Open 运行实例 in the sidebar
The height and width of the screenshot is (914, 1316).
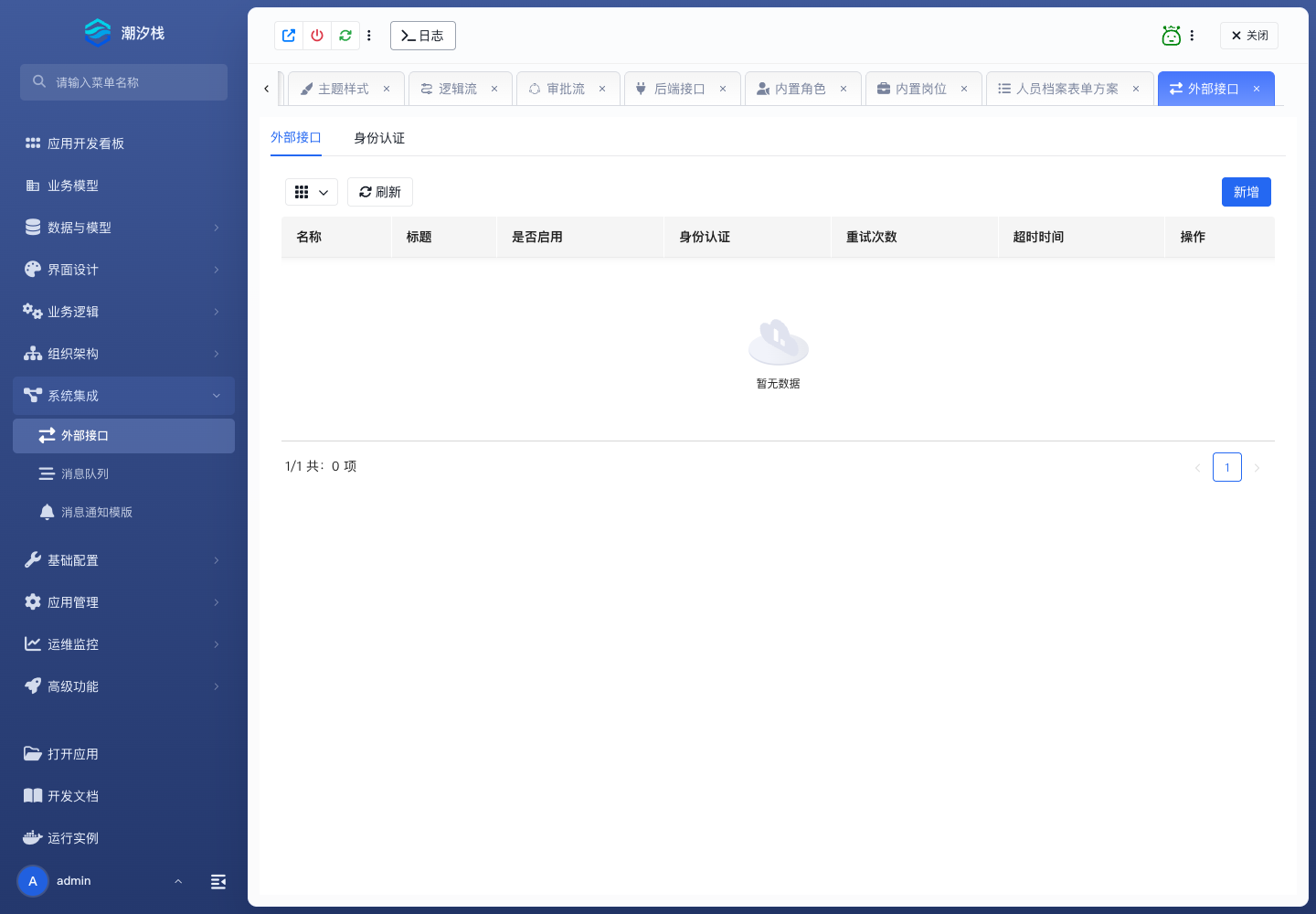pyautogui.click(x=123, y=838)
